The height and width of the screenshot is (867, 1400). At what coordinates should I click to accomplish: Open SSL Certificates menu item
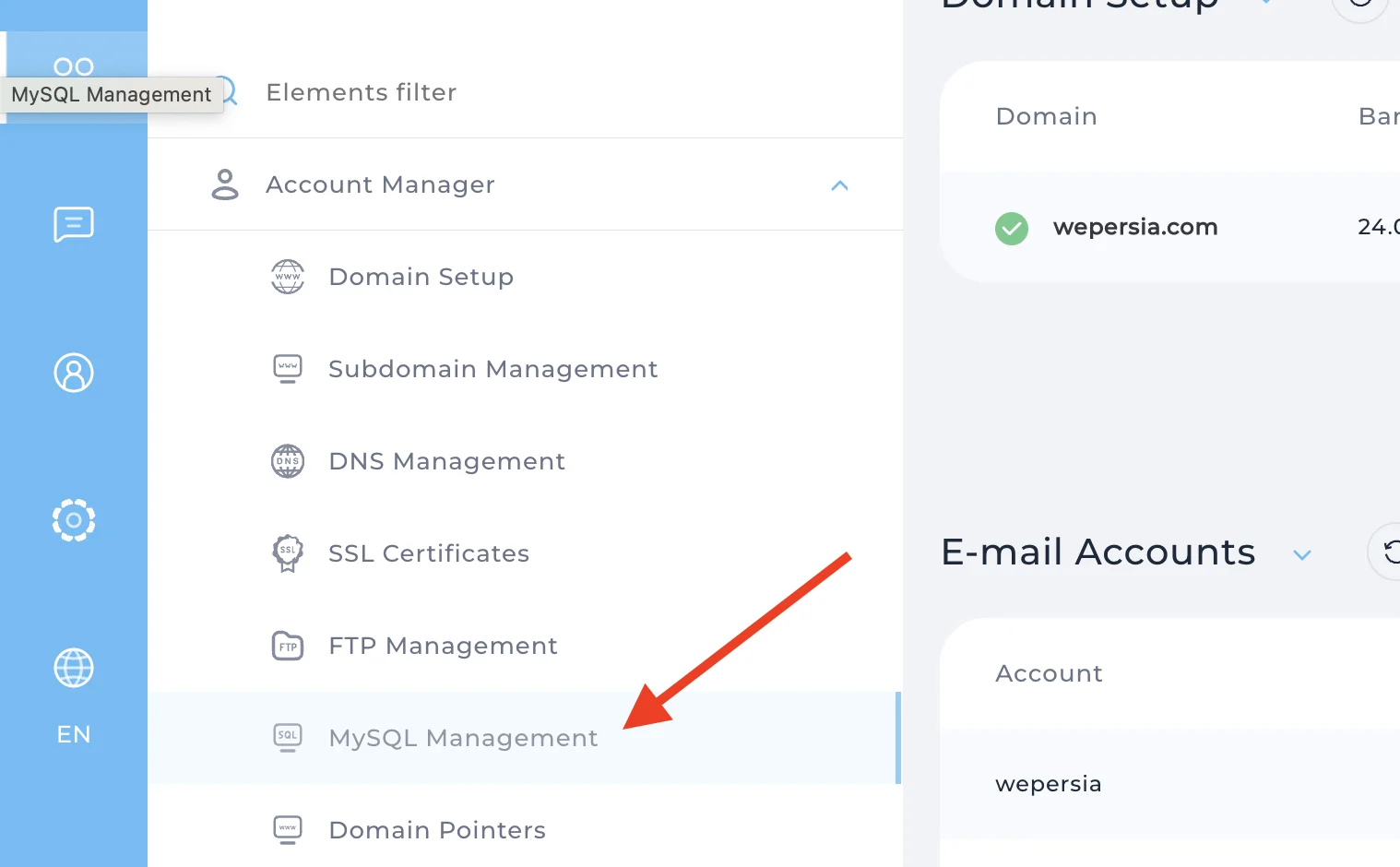(x=524, y=553)
